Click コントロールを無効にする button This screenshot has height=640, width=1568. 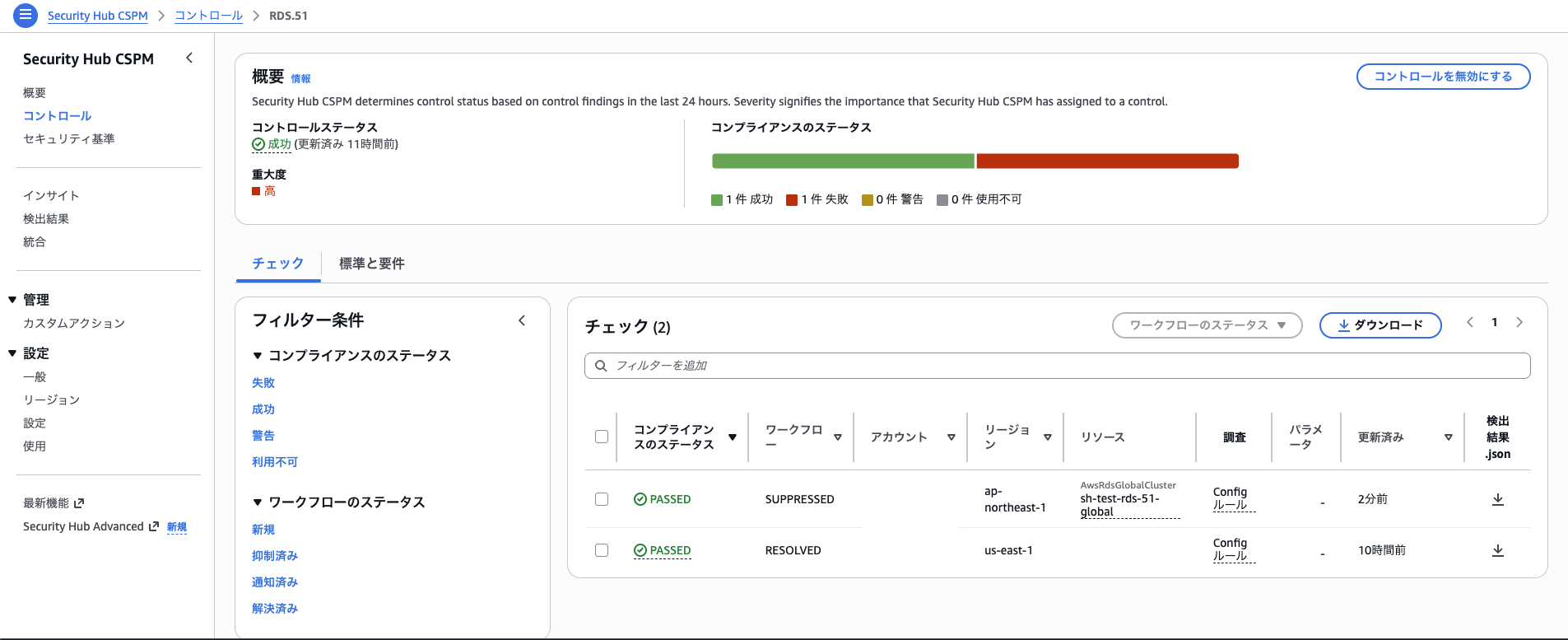pyautogui.click(x=1443, y=77)
